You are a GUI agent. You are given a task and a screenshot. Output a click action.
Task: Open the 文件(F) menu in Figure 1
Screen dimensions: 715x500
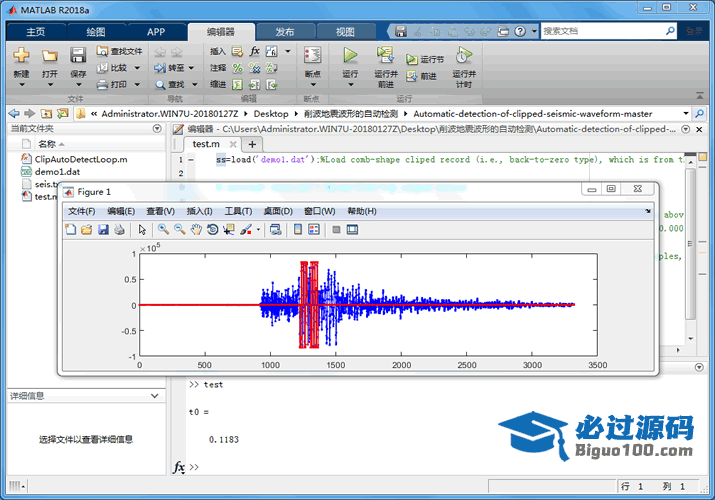[x=81, y=211]
